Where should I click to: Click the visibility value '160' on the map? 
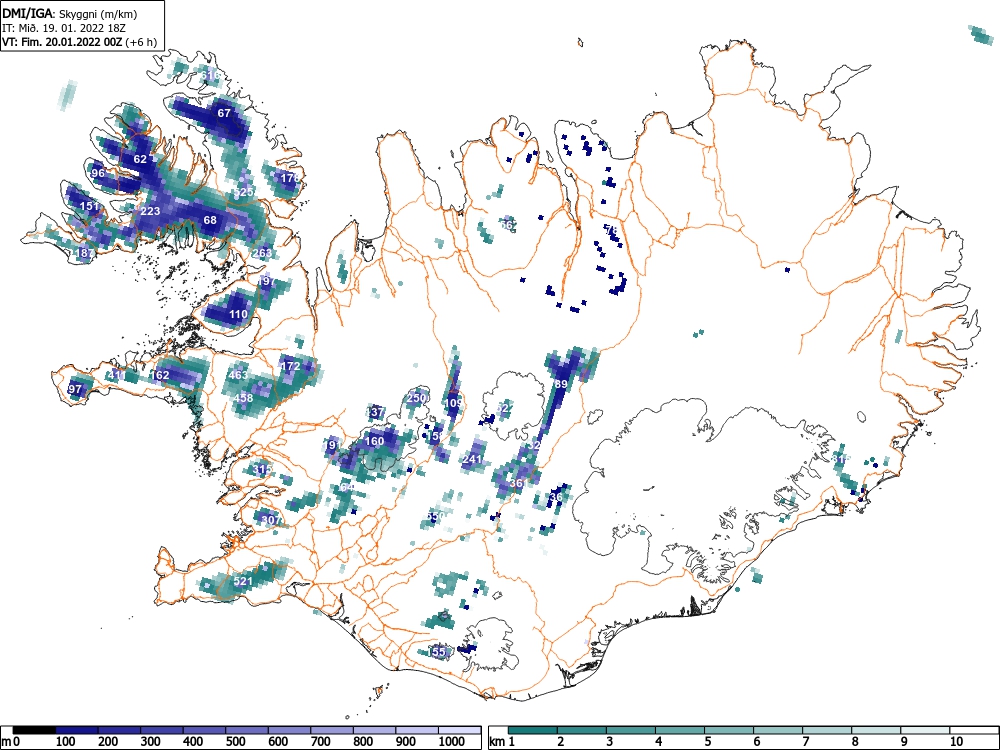(374, 441)
